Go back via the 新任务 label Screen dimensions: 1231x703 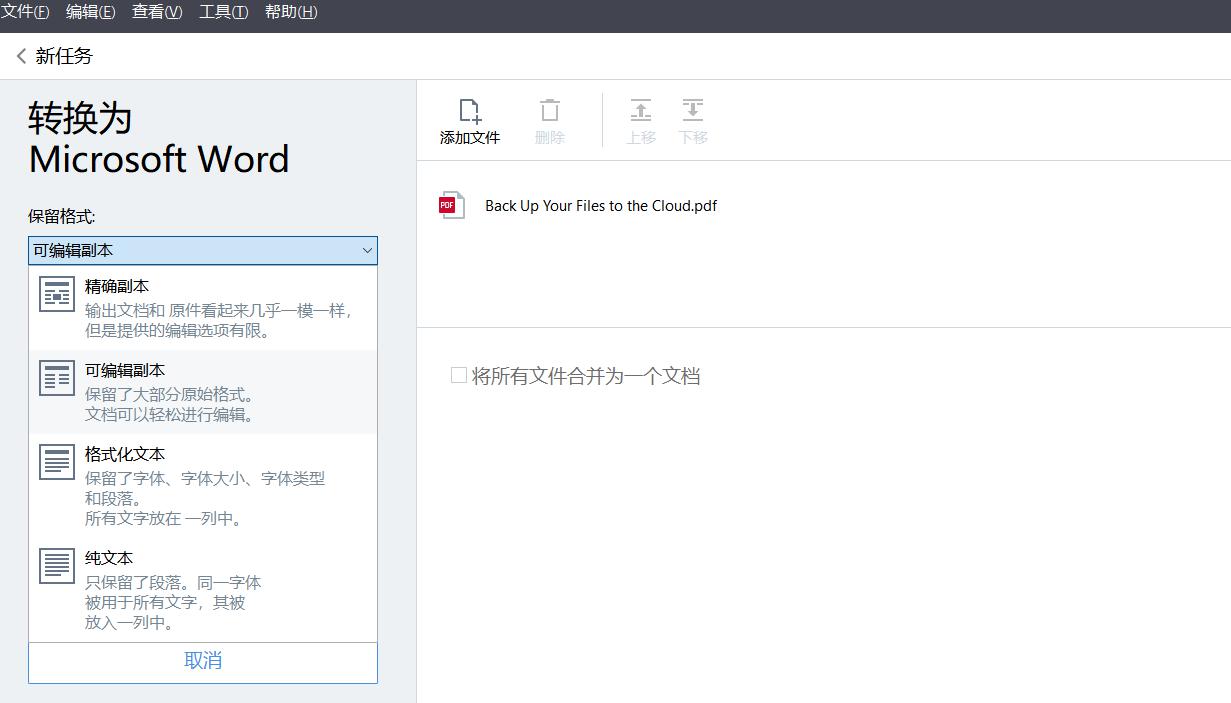(64, 56)
